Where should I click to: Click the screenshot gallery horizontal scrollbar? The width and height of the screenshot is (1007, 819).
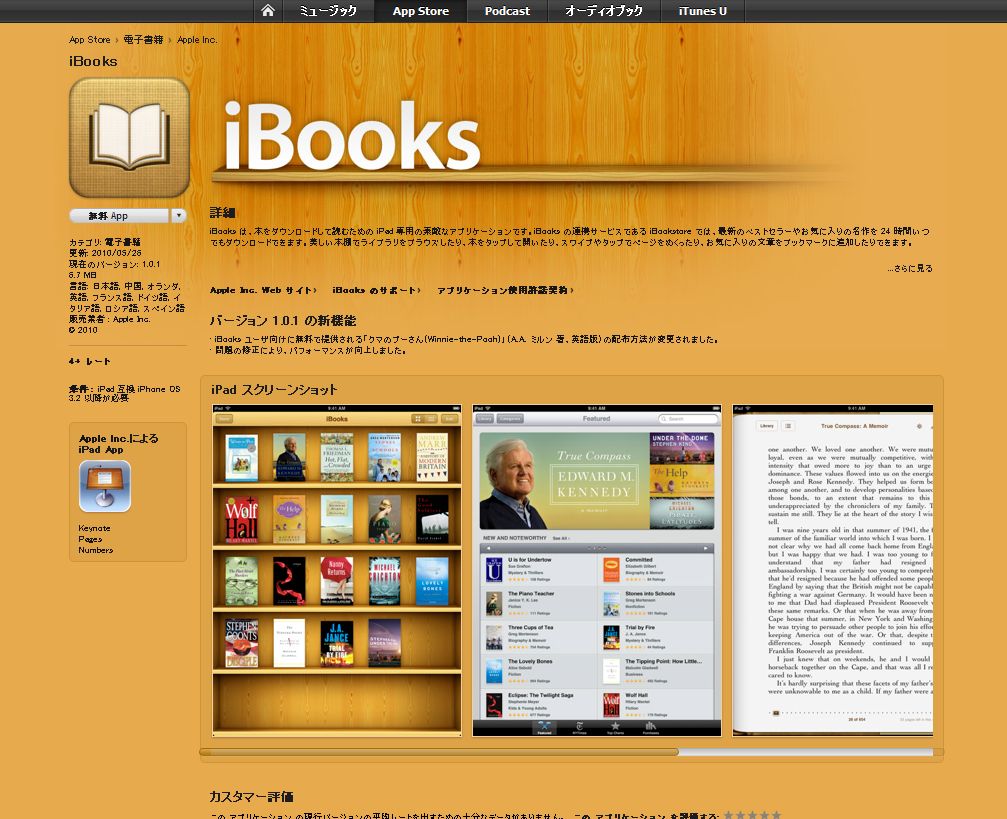439,752
